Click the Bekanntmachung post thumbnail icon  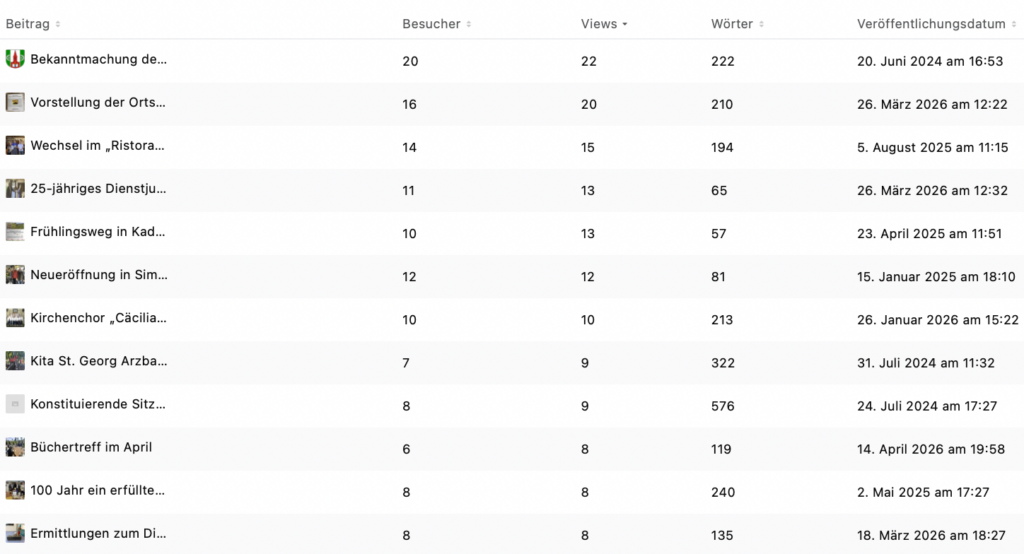pos(15,59)
